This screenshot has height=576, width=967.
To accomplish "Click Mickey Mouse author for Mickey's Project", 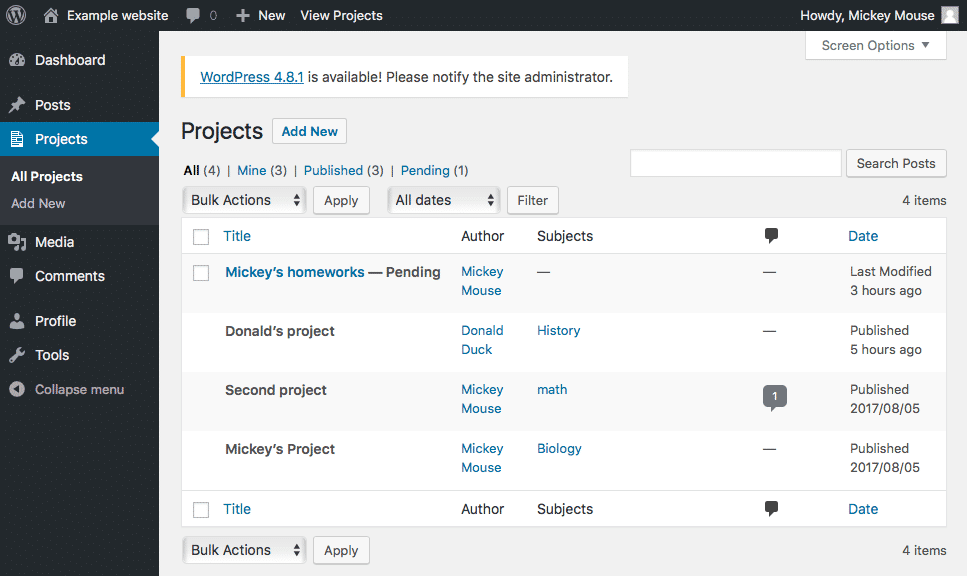I will click(x=482, y=458).
